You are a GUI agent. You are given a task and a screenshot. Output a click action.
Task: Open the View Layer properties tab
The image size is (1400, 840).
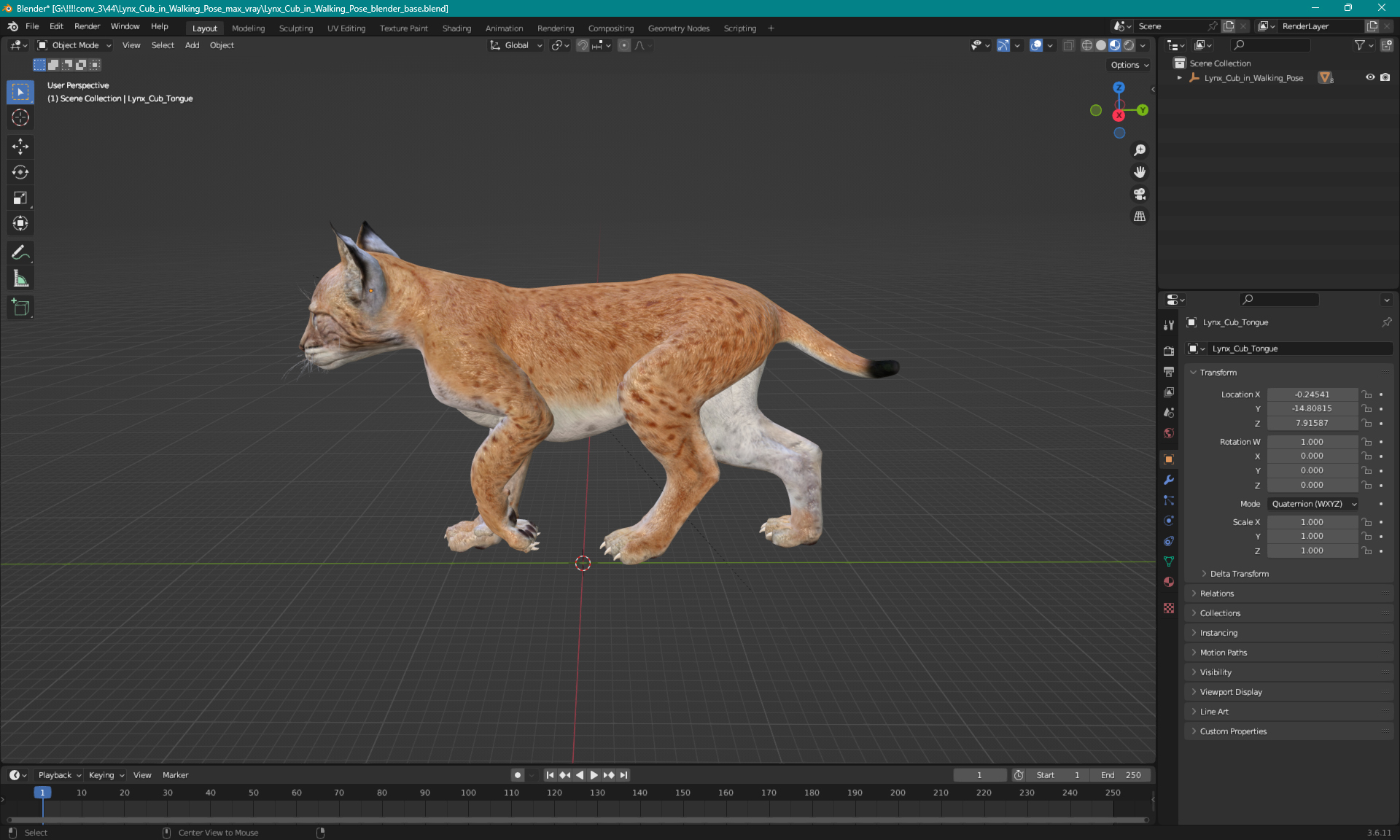tap(1169, 392)
